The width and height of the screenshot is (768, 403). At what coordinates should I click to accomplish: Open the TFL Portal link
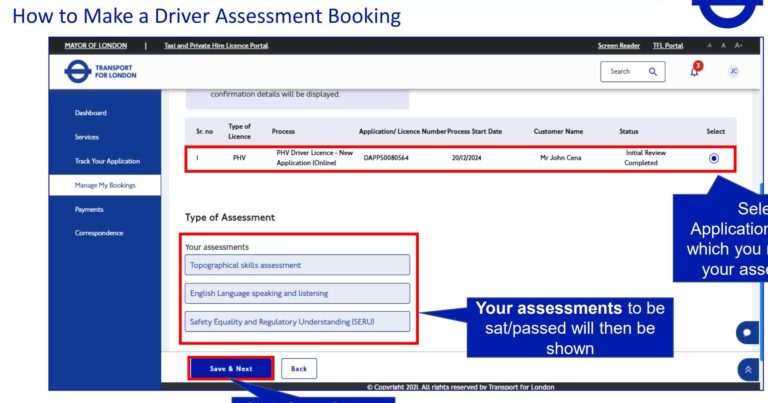668,46
